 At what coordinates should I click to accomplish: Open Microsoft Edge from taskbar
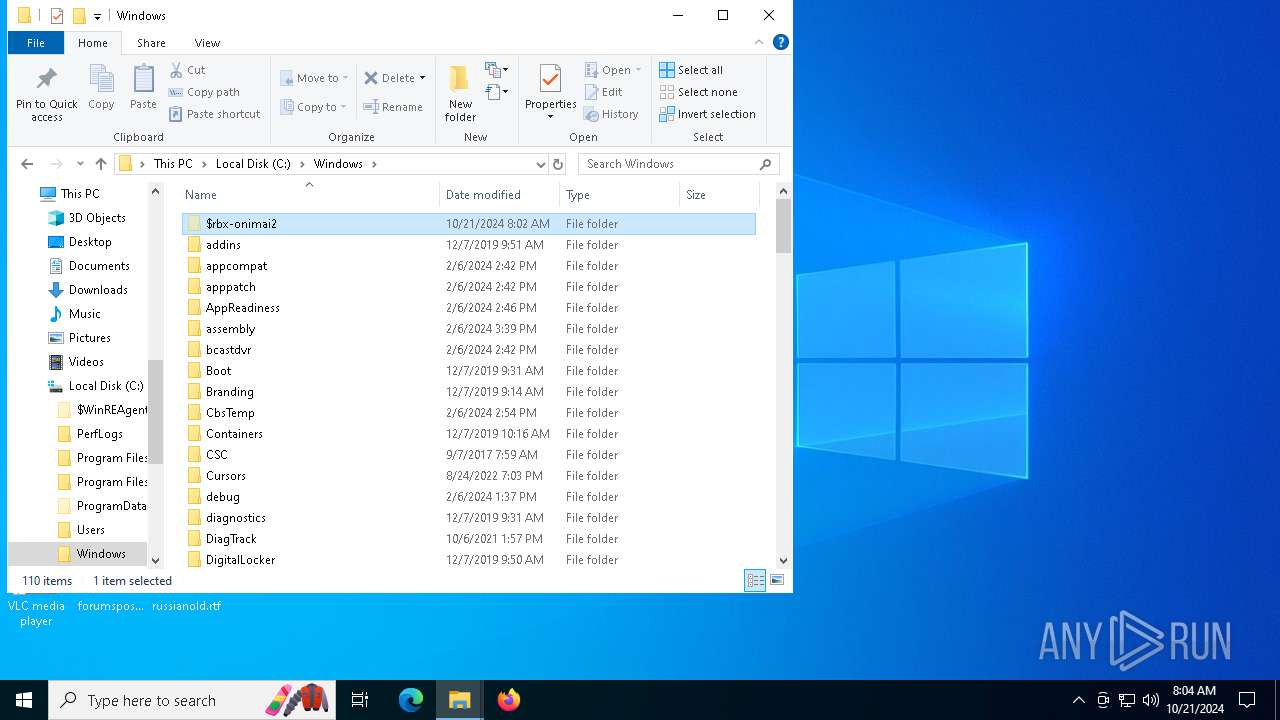pyautogui.click(x=411, y=700)
